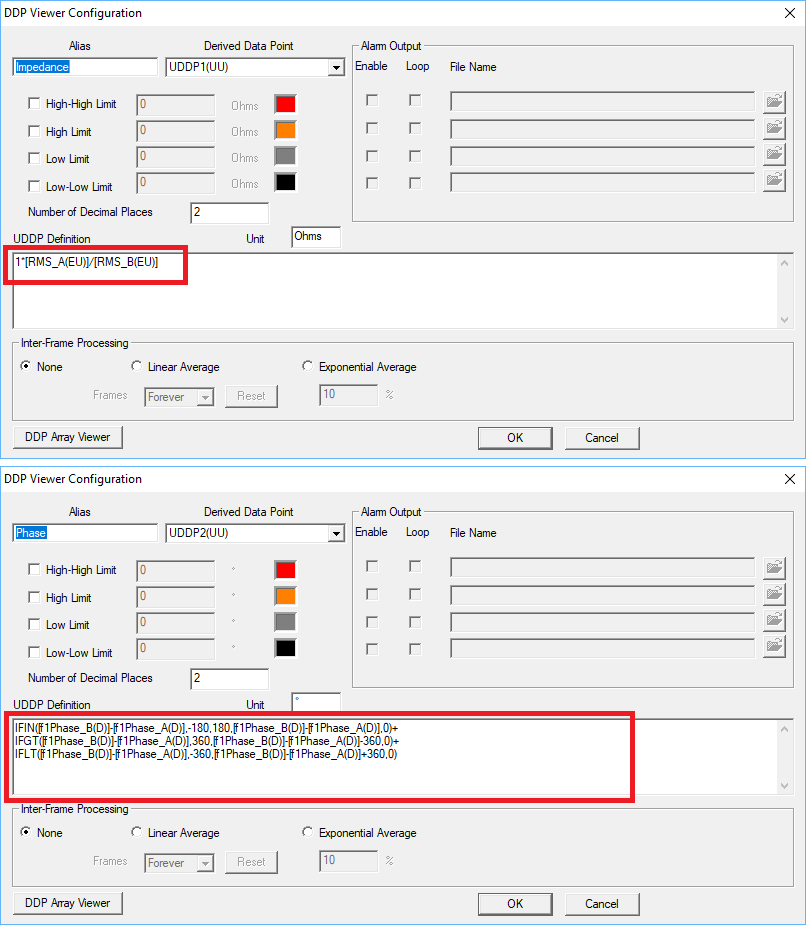Click scroll down arrow in Impedance definition box
The image size is (806, 926).
coord(784,319)
